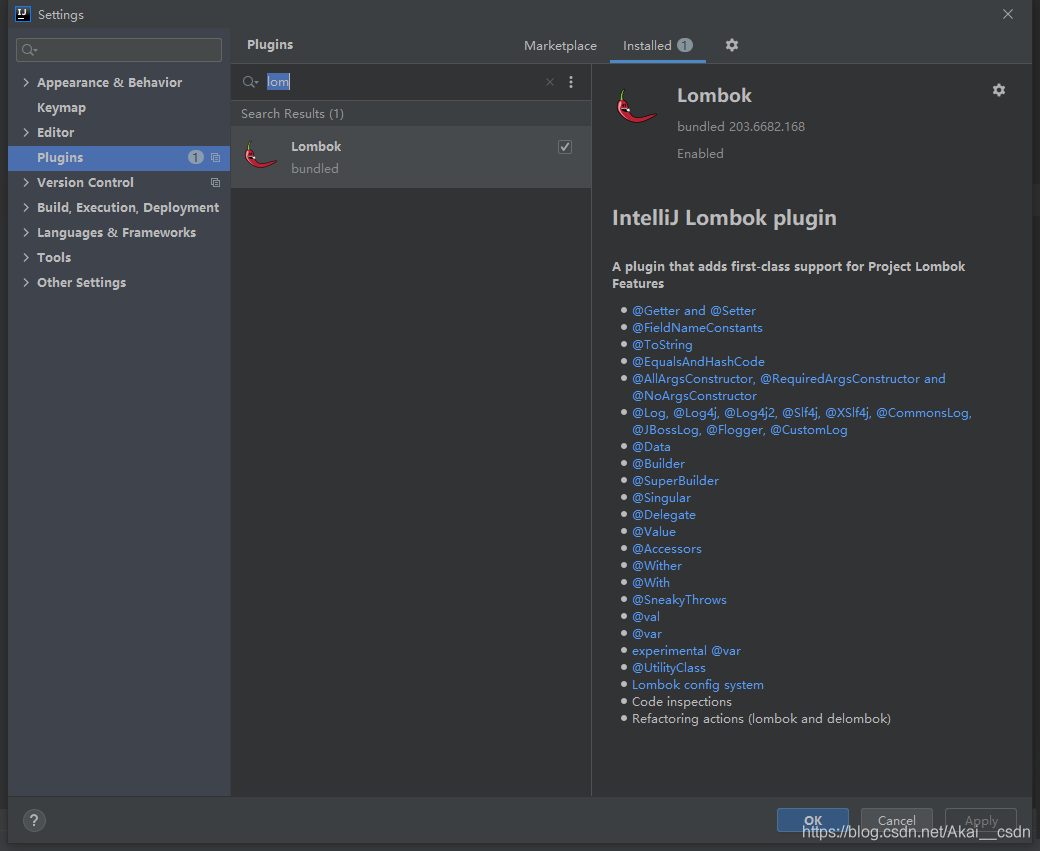
Task: Open the @val link
Action: [x=646, y=617]
